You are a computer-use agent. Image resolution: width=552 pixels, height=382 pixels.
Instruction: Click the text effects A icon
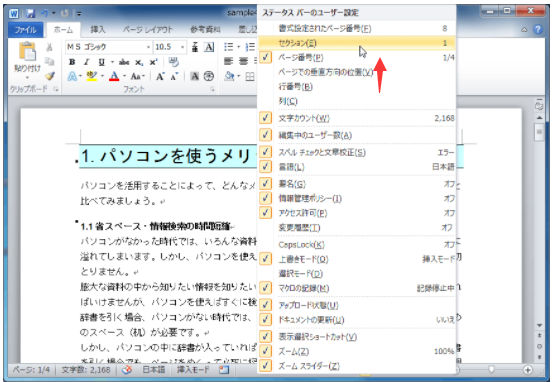[72, 76]
